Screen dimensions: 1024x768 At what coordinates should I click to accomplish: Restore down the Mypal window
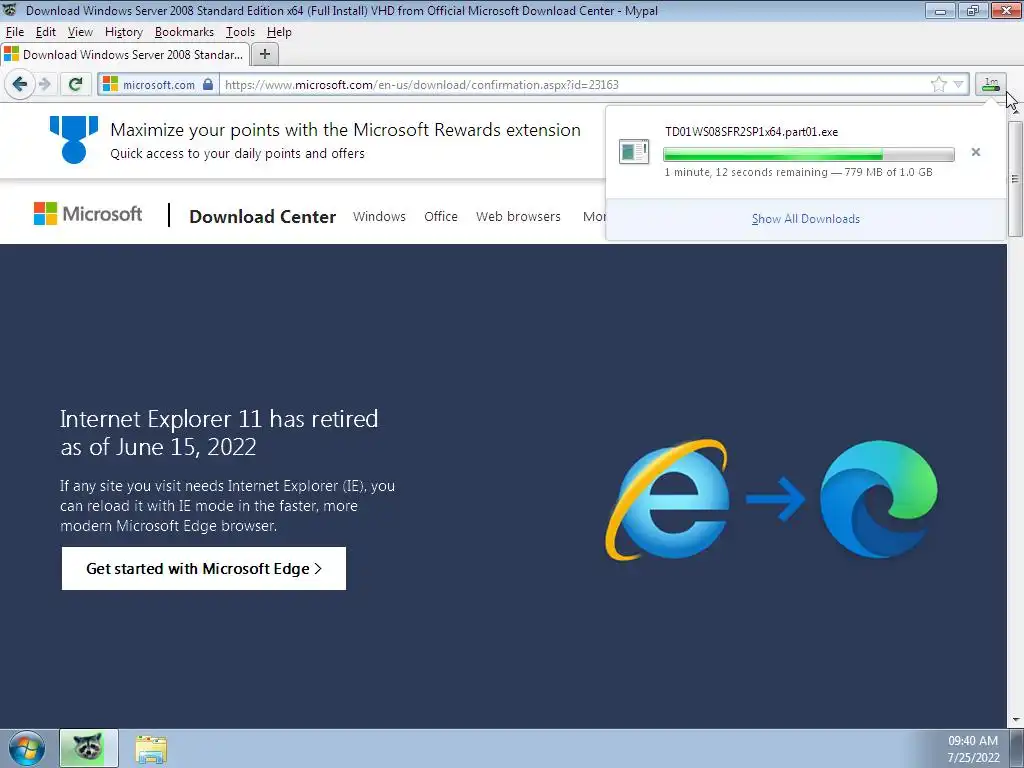[972, 10]
